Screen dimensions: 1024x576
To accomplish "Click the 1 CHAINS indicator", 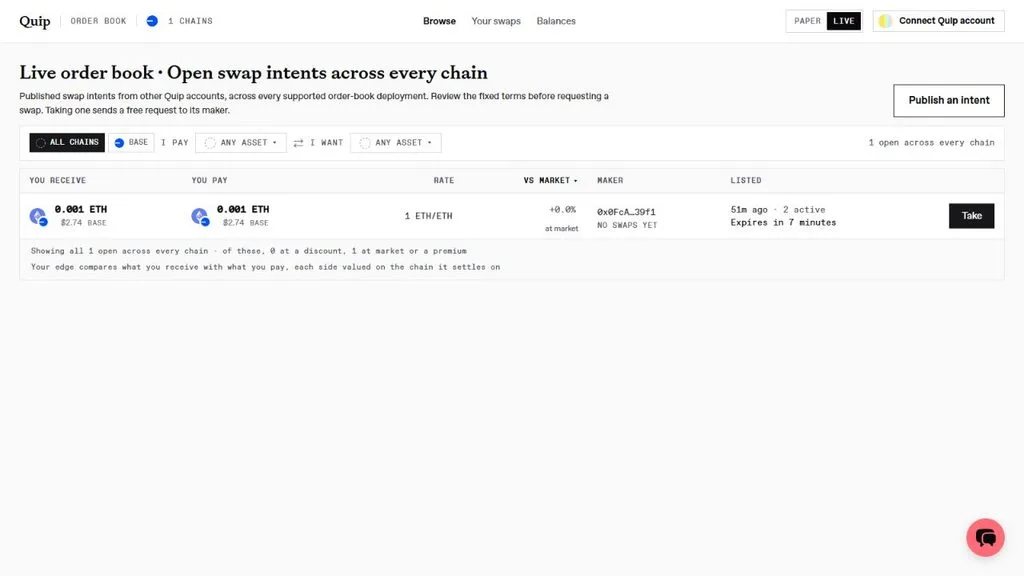I will coord(190,21).
